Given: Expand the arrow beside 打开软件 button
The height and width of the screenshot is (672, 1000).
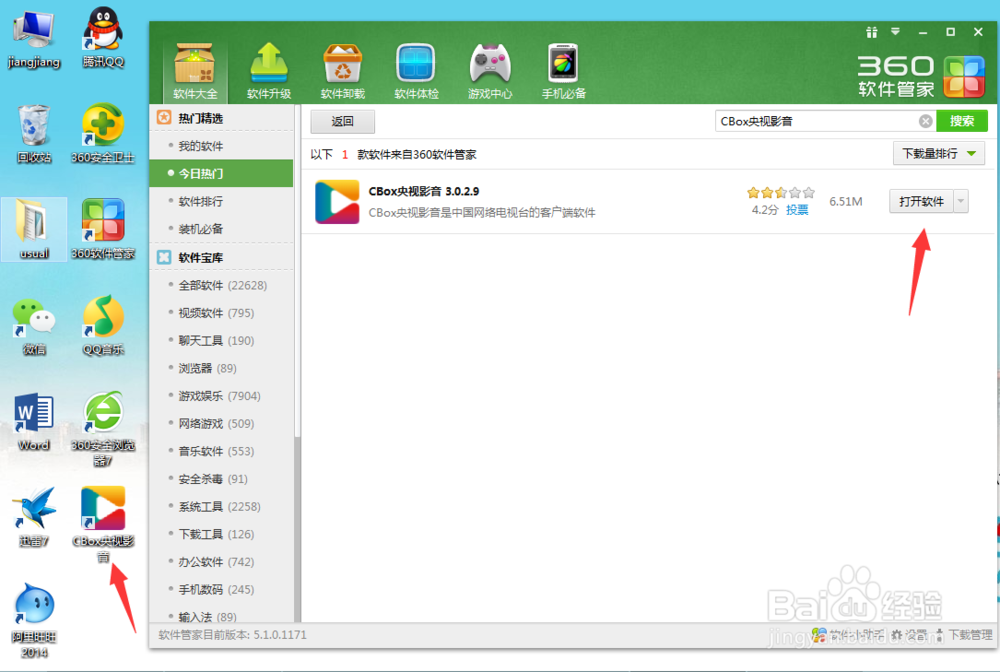Looking at the screenshot, I should coord(960,201).
